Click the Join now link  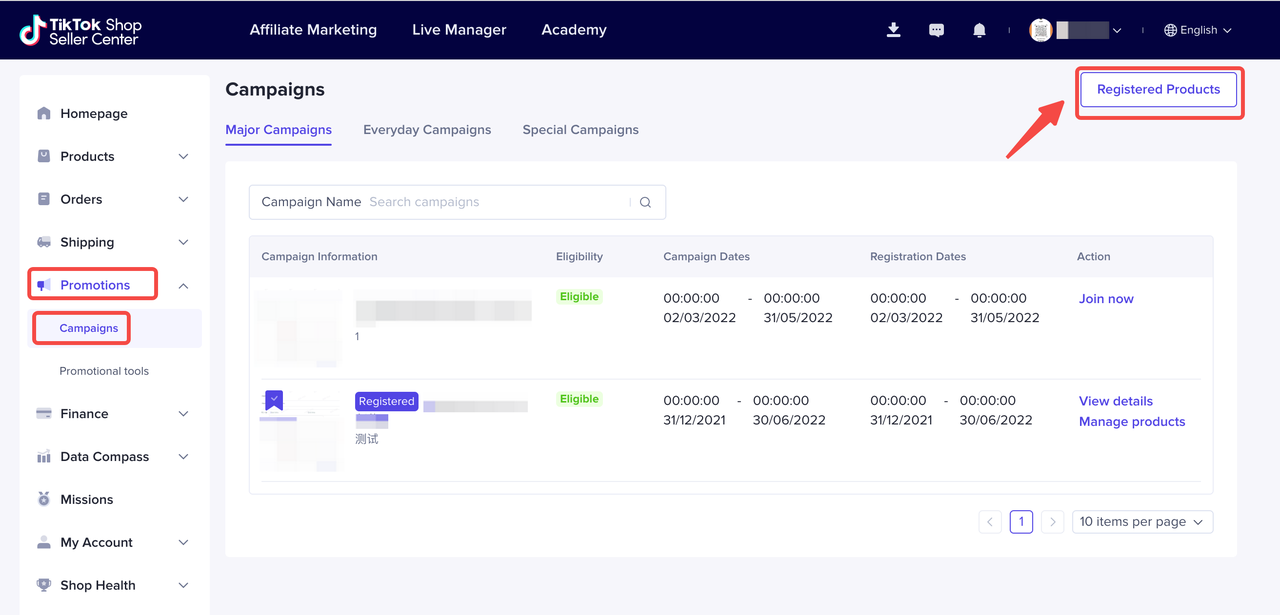[x=1106, y=299]
